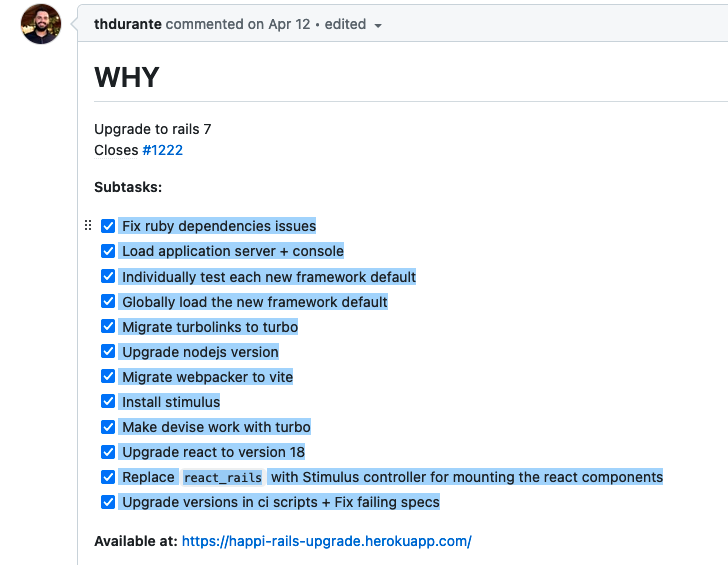Toggle the Upgrade nodejs version checkbox

pyautogui.click(x=108, y=352)
